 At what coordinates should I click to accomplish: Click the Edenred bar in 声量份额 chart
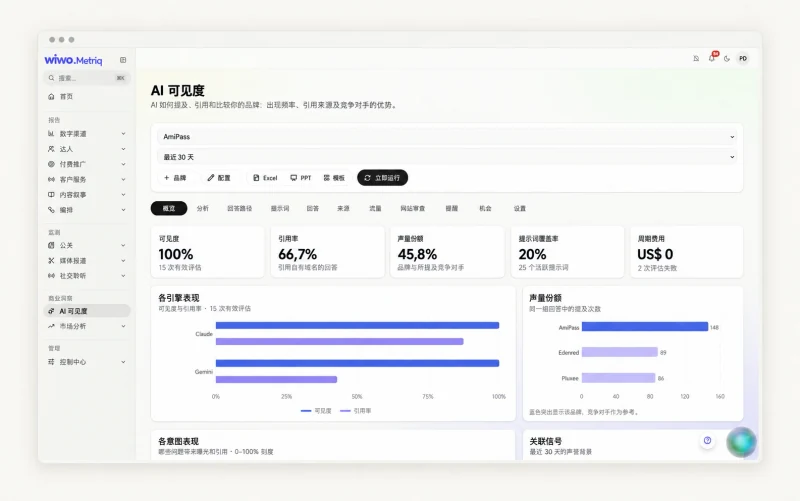(619, 352)
